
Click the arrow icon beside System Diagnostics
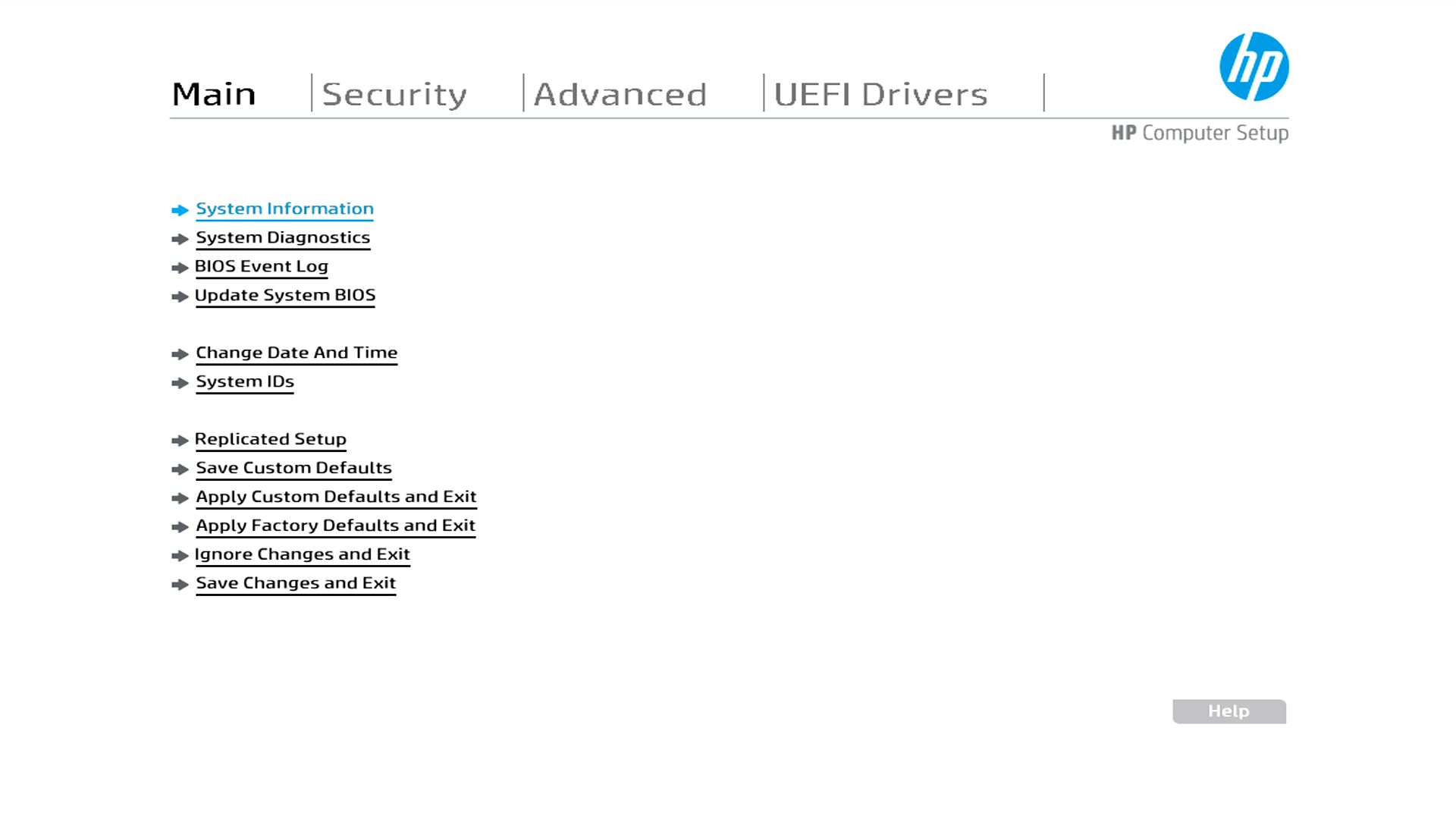180,239
